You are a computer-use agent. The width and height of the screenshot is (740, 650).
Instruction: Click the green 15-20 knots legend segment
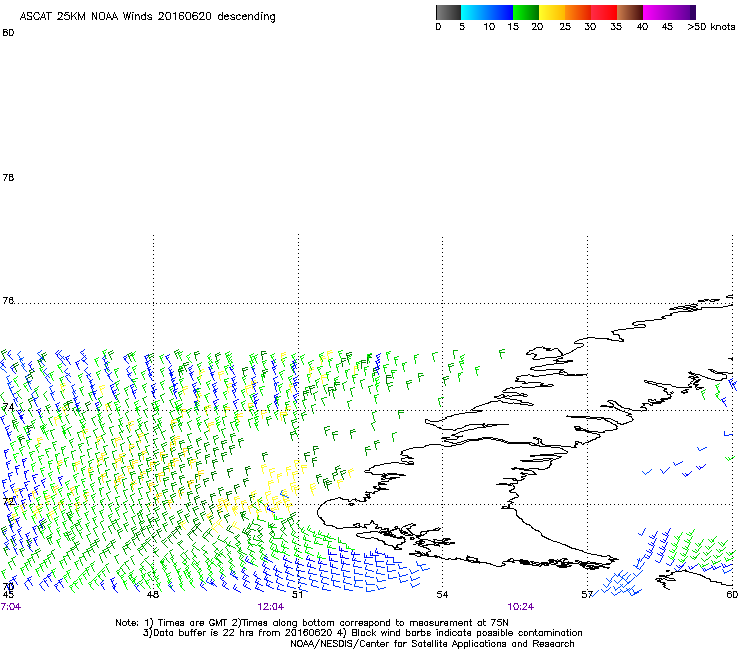526,12
